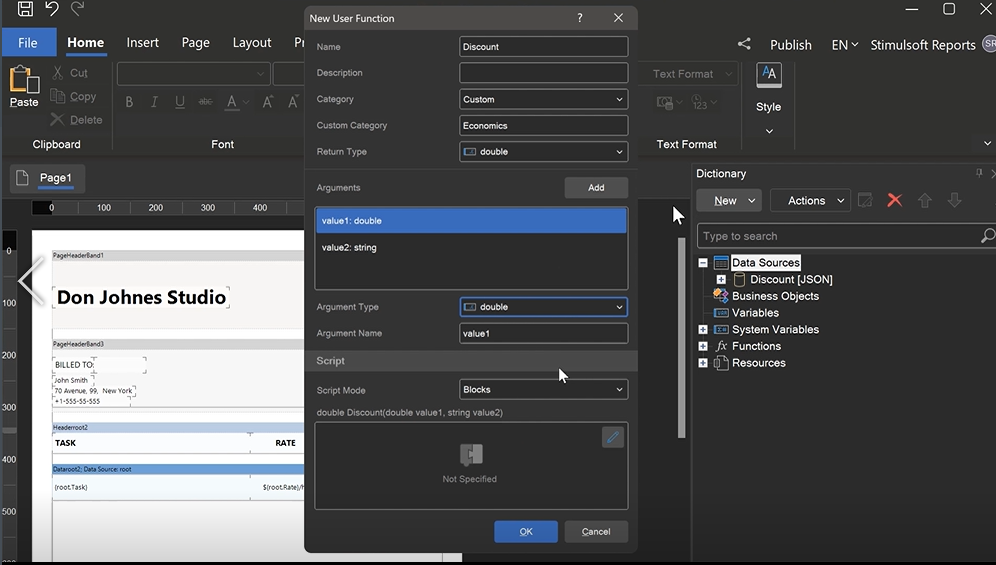Click the script edit pencil icon
This screenshot has width=996, height=565.
point(613,437)
